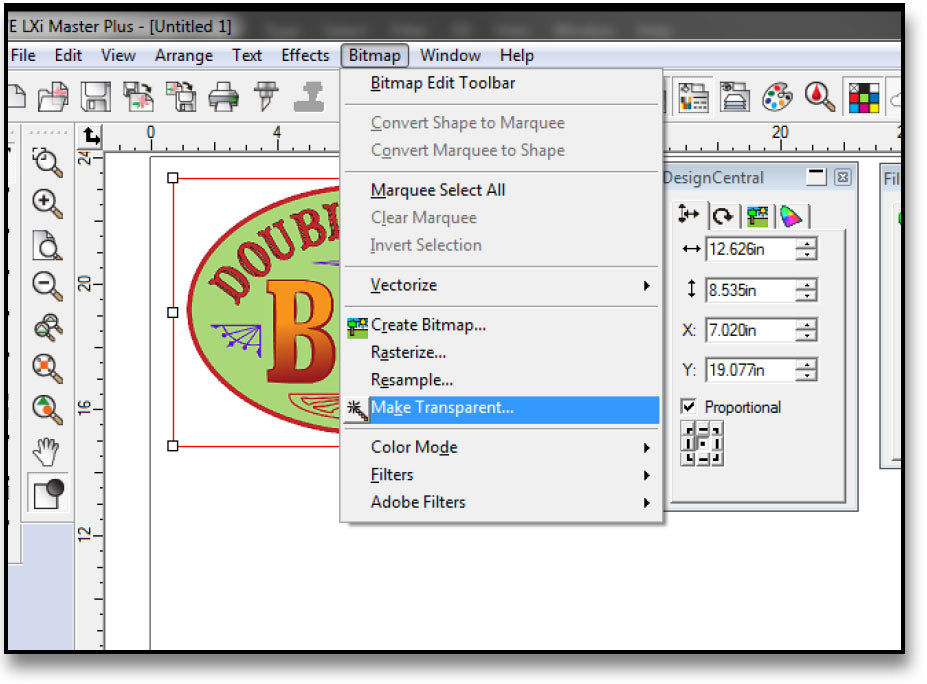
Task: Select the Zoom to Page tool
Action: pyautogui.click(x=47, y=245)
